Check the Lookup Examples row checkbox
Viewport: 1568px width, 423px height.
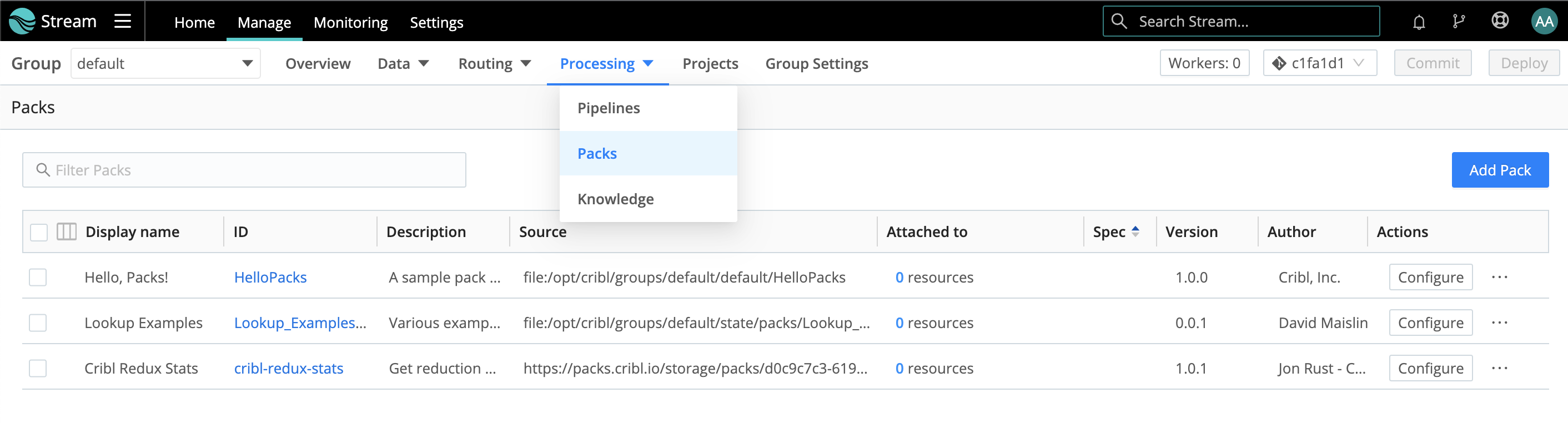click(x=38, y=323)
